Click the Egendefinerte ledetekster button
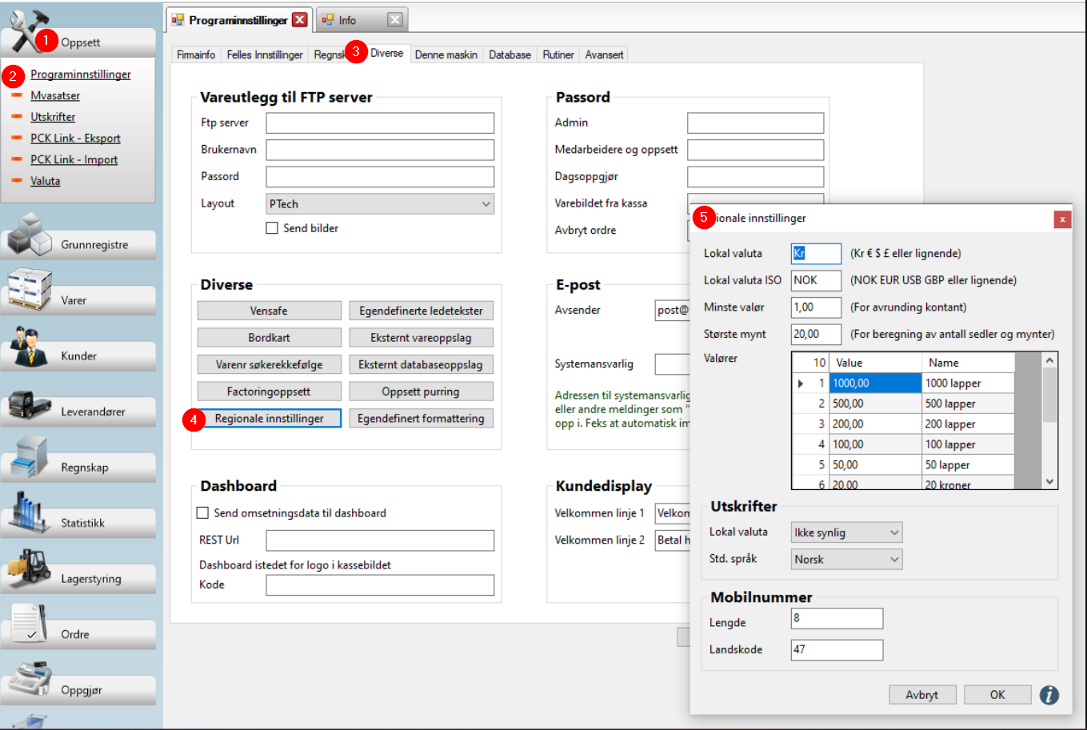 click(x=421, y=311)
